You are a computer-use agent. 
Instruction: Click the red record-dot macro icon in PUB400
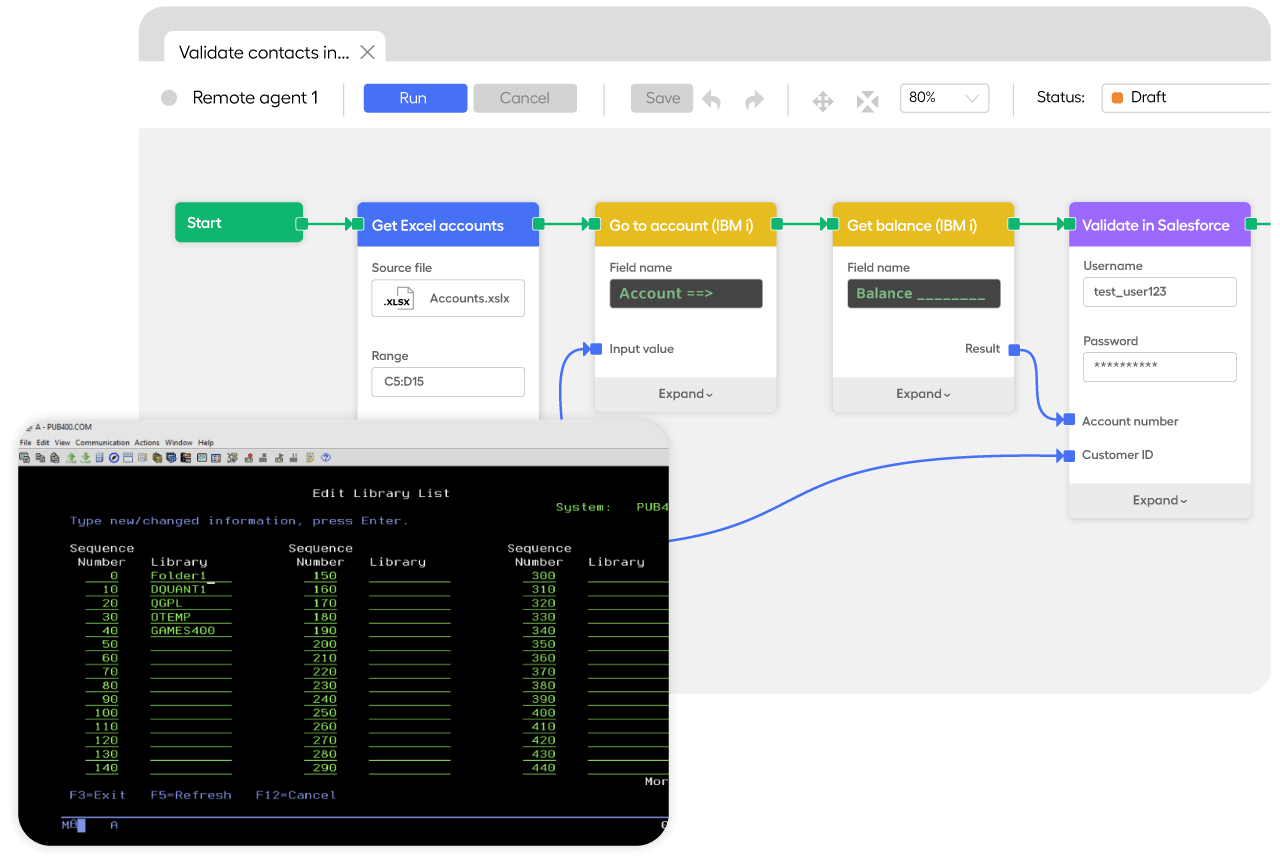coord(249,458)
